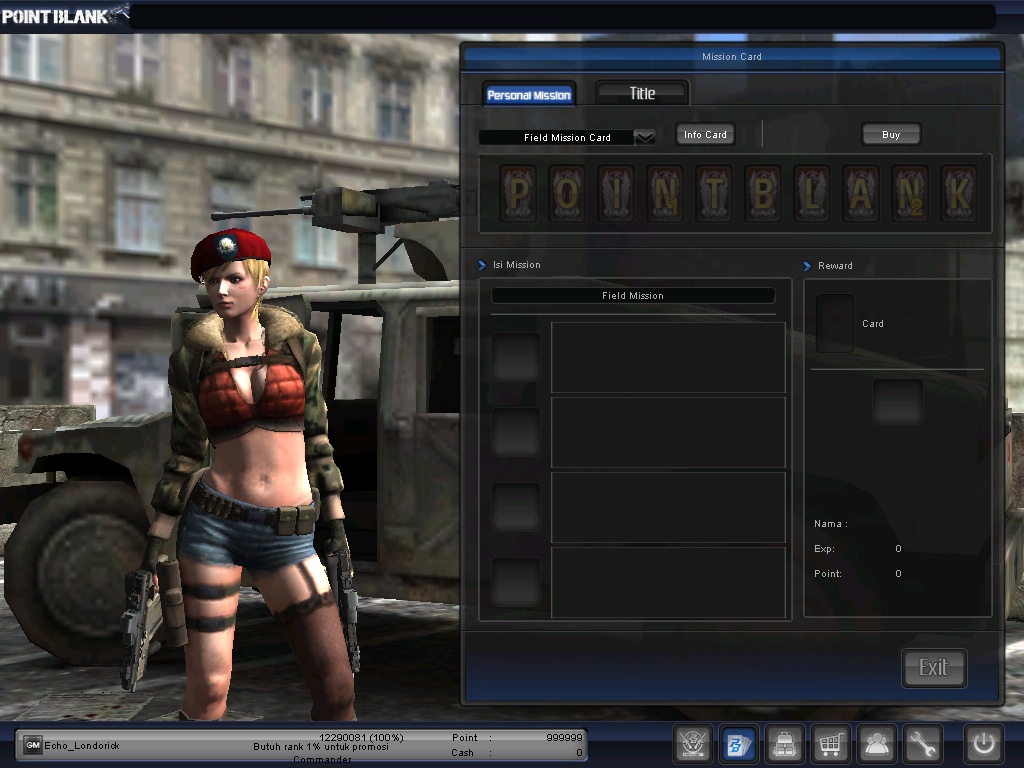Screen dimensions: 1024x768
Task: Click the Point Blank logo
Action: pos(64,15)
